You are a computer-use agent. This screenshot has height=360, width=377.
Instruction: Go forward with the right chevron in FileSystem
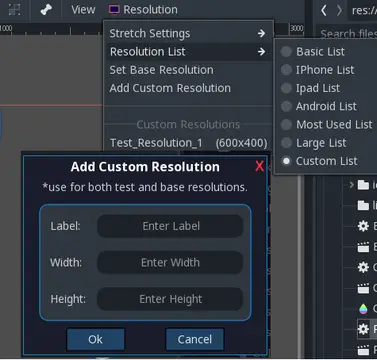click(x=339, y=10)
